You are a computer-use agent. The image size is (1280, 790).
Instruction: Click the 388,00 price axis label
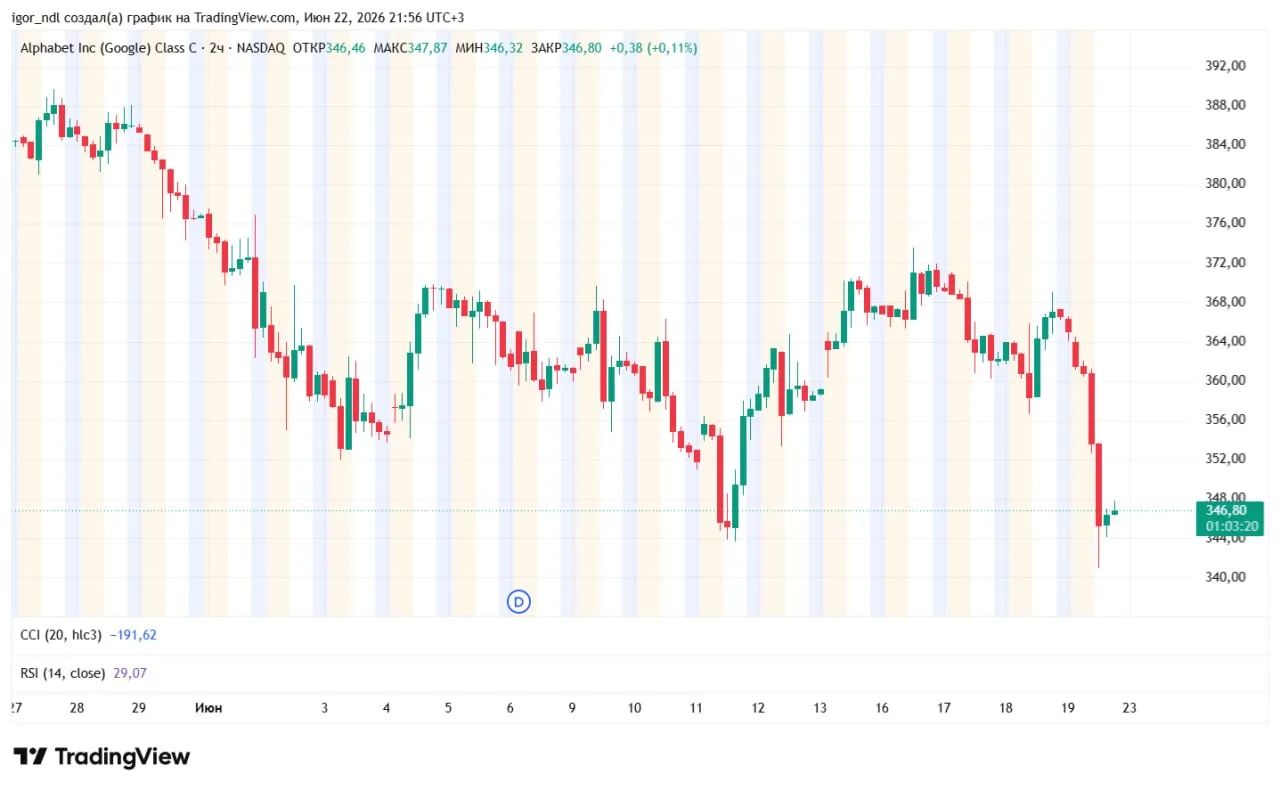tap(1225, 105)
